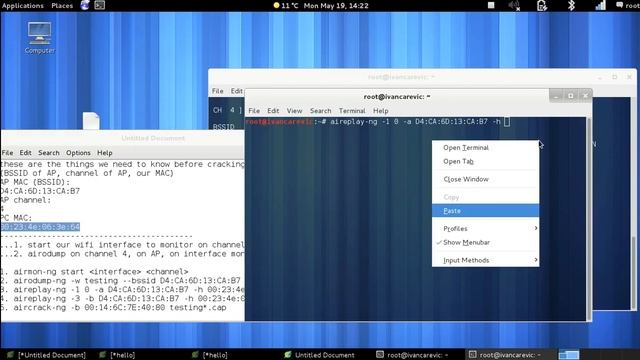
Task: Switch to second [*hello] taskbar entry
Action: 210,355
